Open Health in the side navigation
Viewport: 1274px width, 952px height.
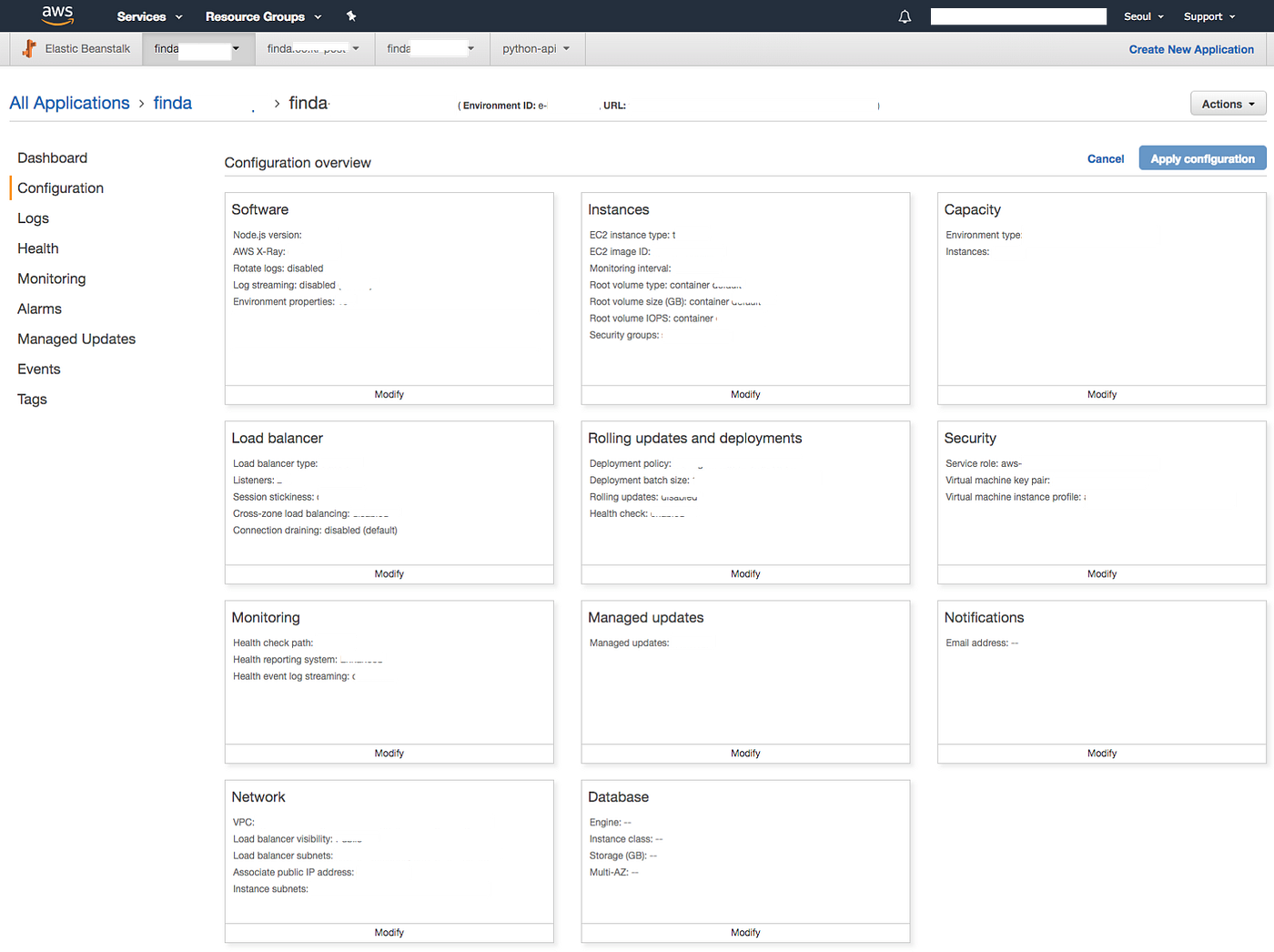(38, 248)
